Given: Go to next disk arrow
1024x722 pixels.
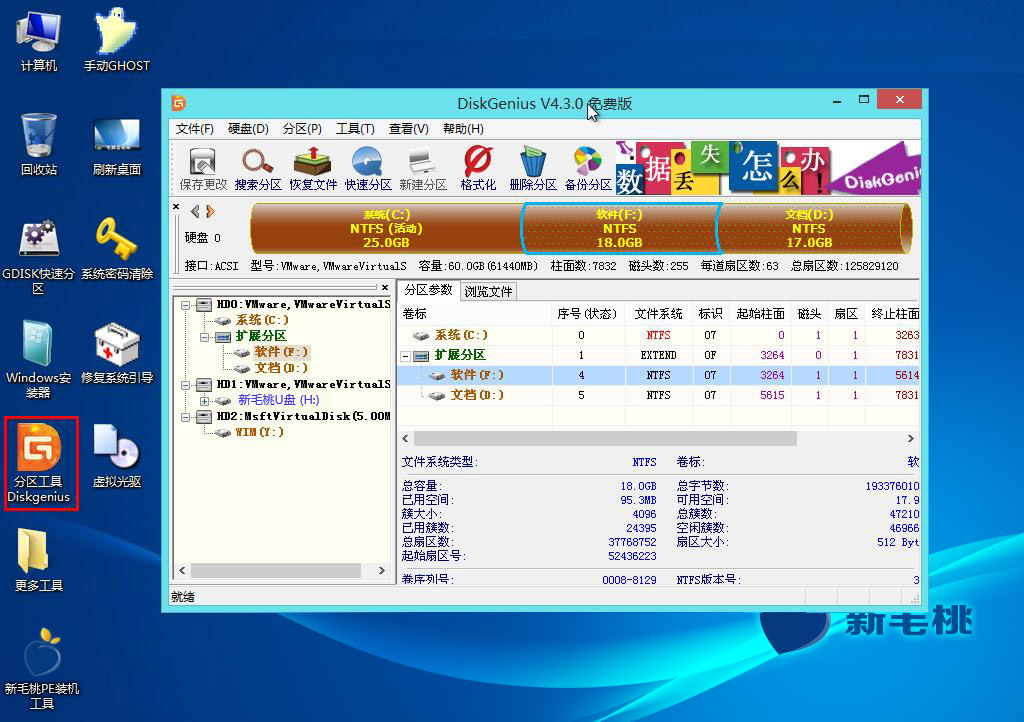Looking at the screenshot, I should (210, 212).
